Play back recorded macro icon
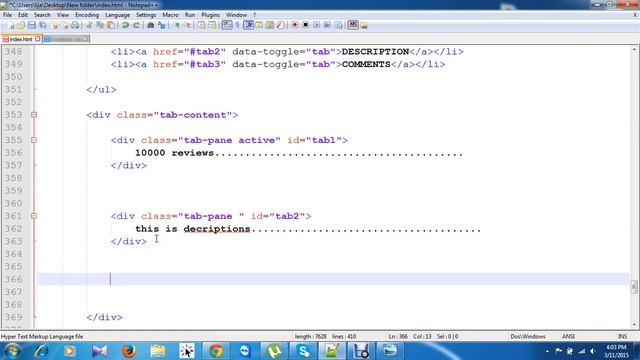 (316, 25)
